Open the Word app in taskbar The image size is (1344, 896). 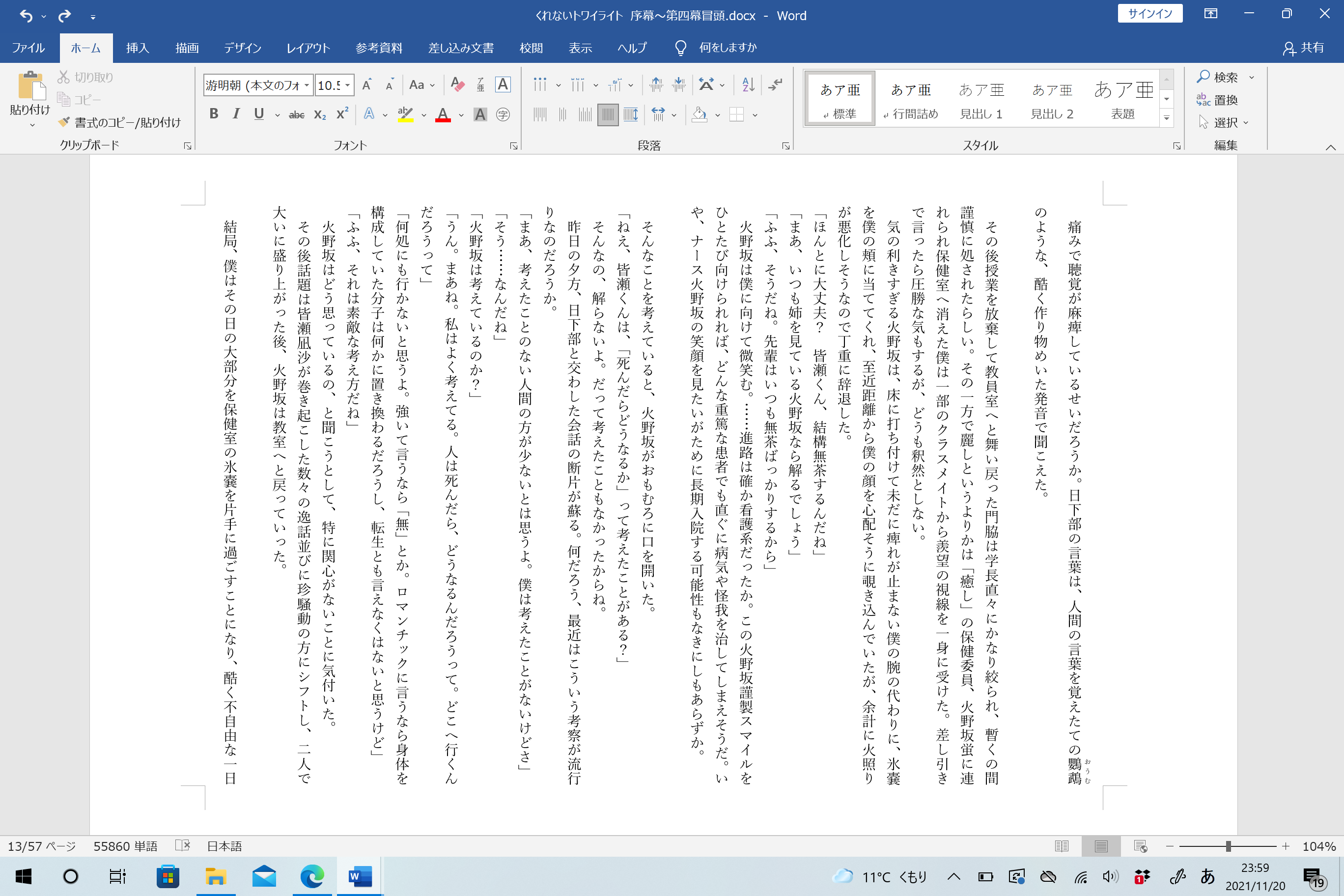(360, 876)
